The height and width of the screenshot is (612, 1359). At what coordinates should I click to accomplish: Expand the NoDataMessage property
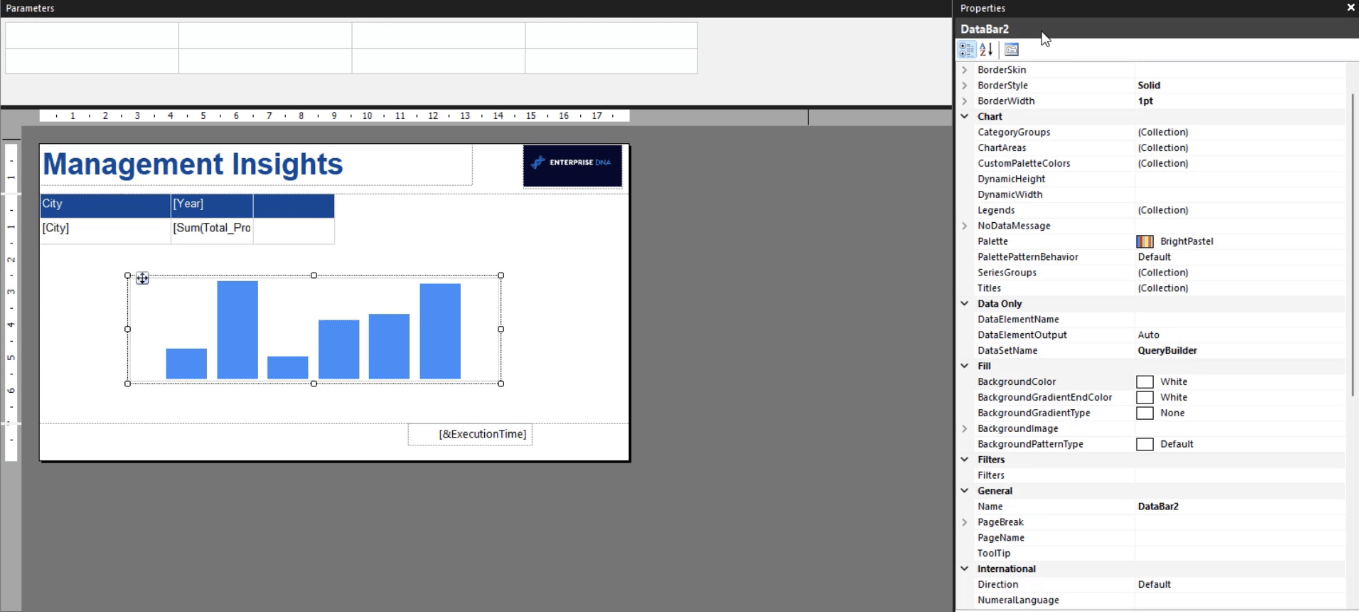965,226
